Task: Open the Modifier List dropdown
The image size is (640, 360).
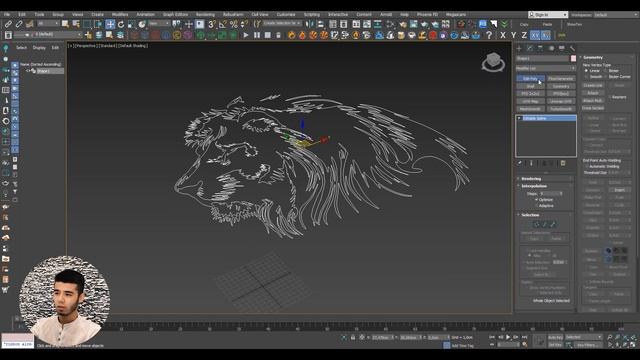Action: click(546, 68)
